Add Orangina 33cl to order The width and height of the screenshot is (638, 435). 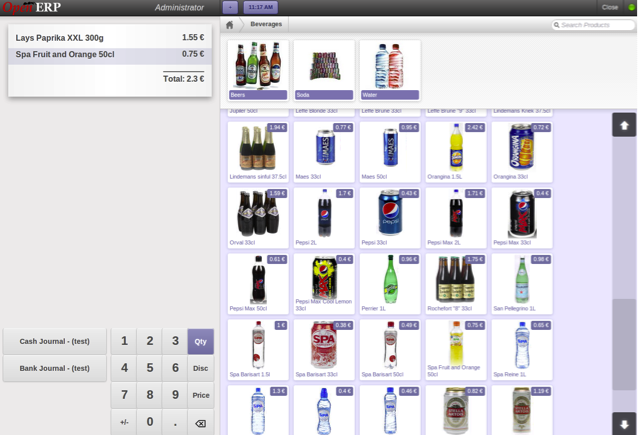(522, 152)
